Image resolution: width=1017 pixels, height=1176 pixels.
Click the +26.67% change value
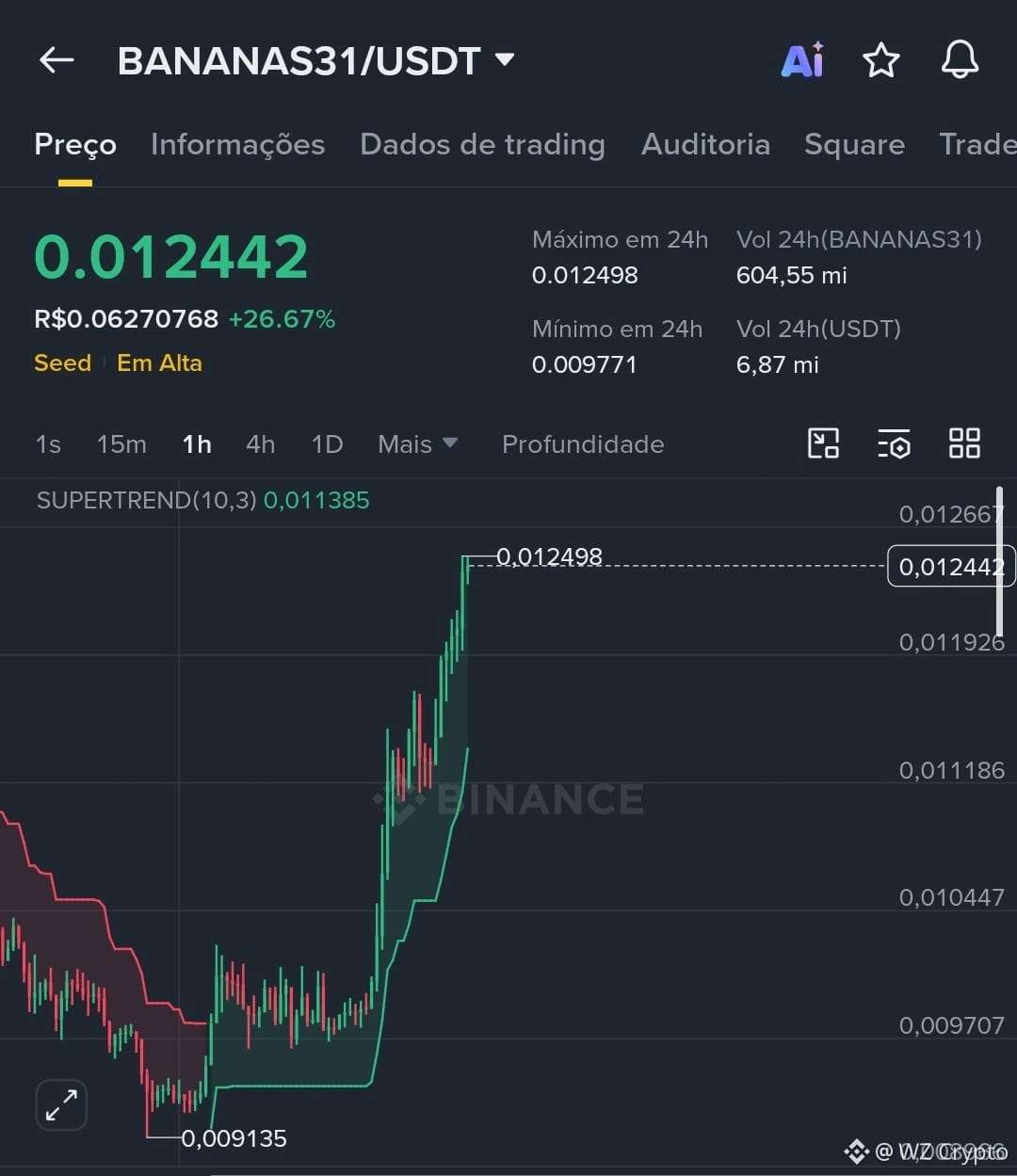point(282,319)
